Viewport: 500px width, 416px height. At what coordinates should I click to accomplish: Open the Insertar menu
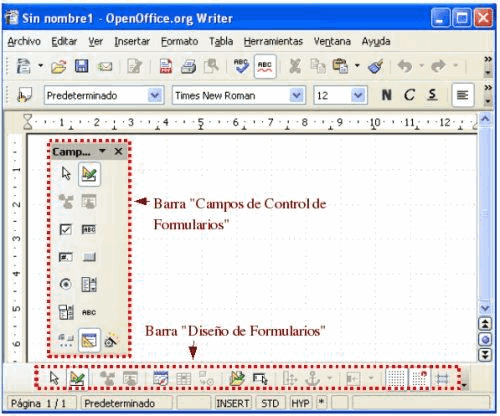coord(132,41)
